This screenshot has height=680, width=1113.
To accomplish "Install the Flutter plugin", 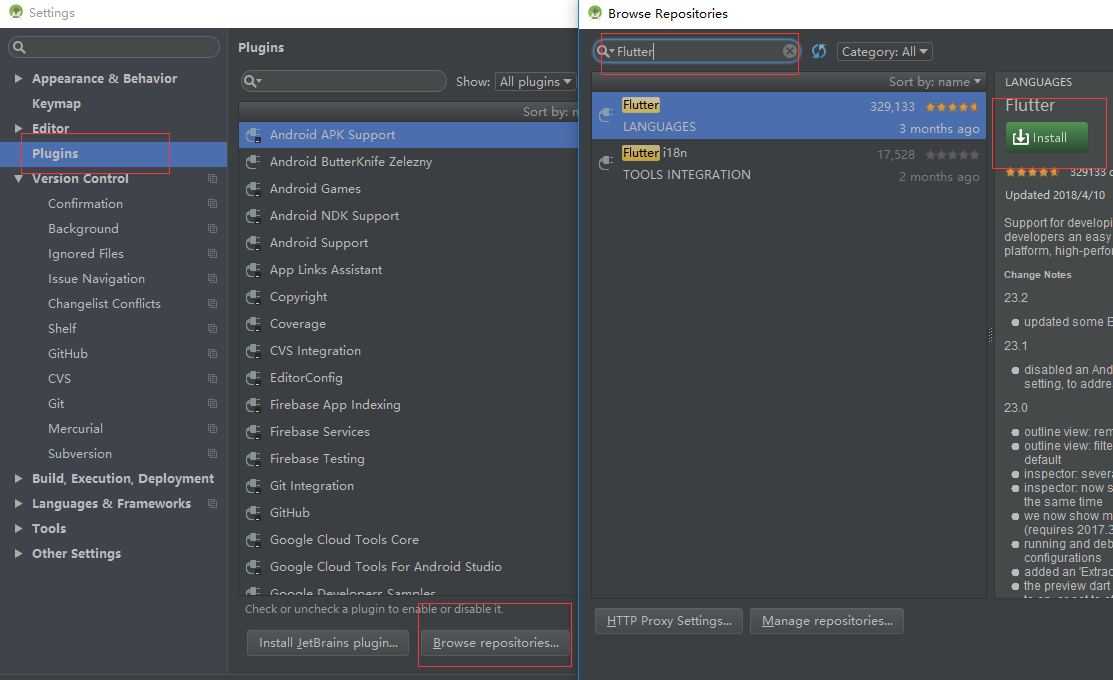I will 1046,137.
